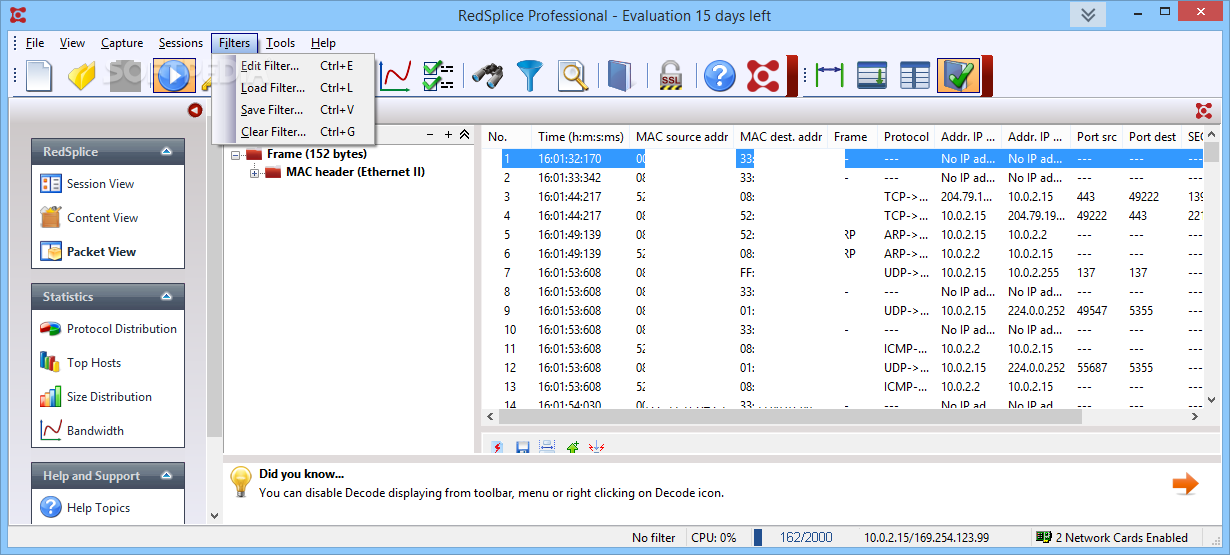Click the binoculars search toolbar icon

click(487, 76)
